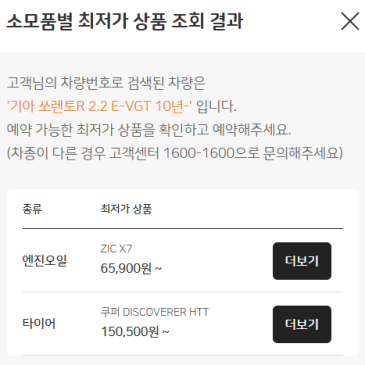Open 더보기 for 엔진오일 row
This screenshot has width=365, height=365.
coord(302,261)
